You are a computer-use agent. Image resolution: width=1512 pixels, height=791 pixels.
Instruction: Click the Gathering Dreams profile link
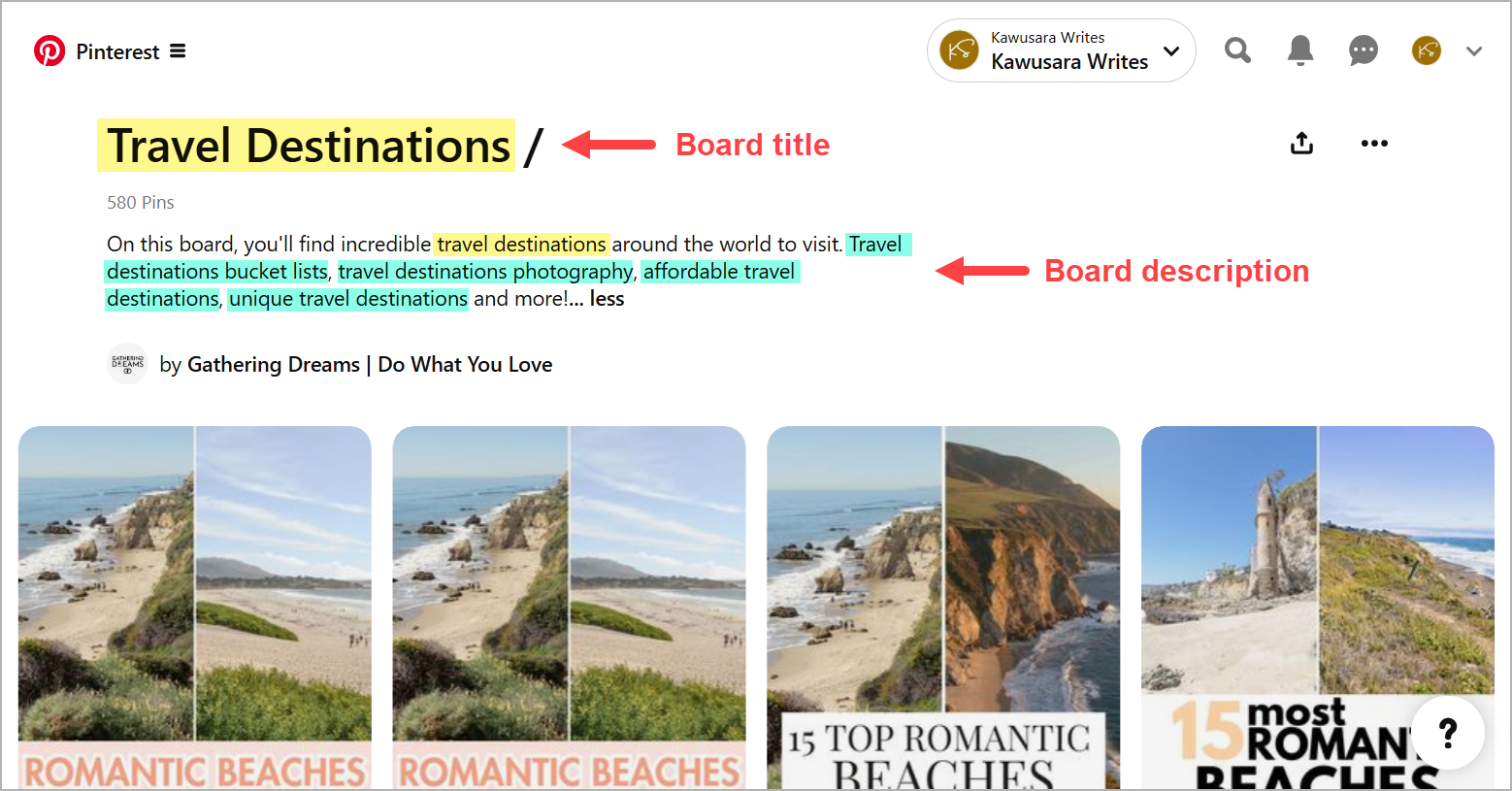[x=370, y=364]
